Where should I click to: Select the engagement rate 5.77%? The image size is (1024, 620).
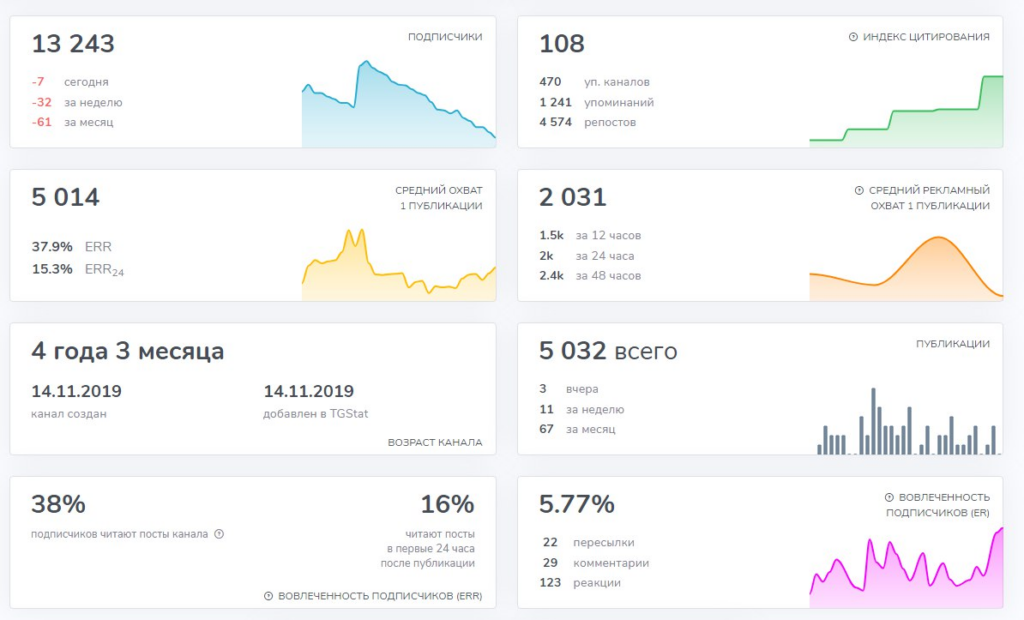tap(577, 504)
